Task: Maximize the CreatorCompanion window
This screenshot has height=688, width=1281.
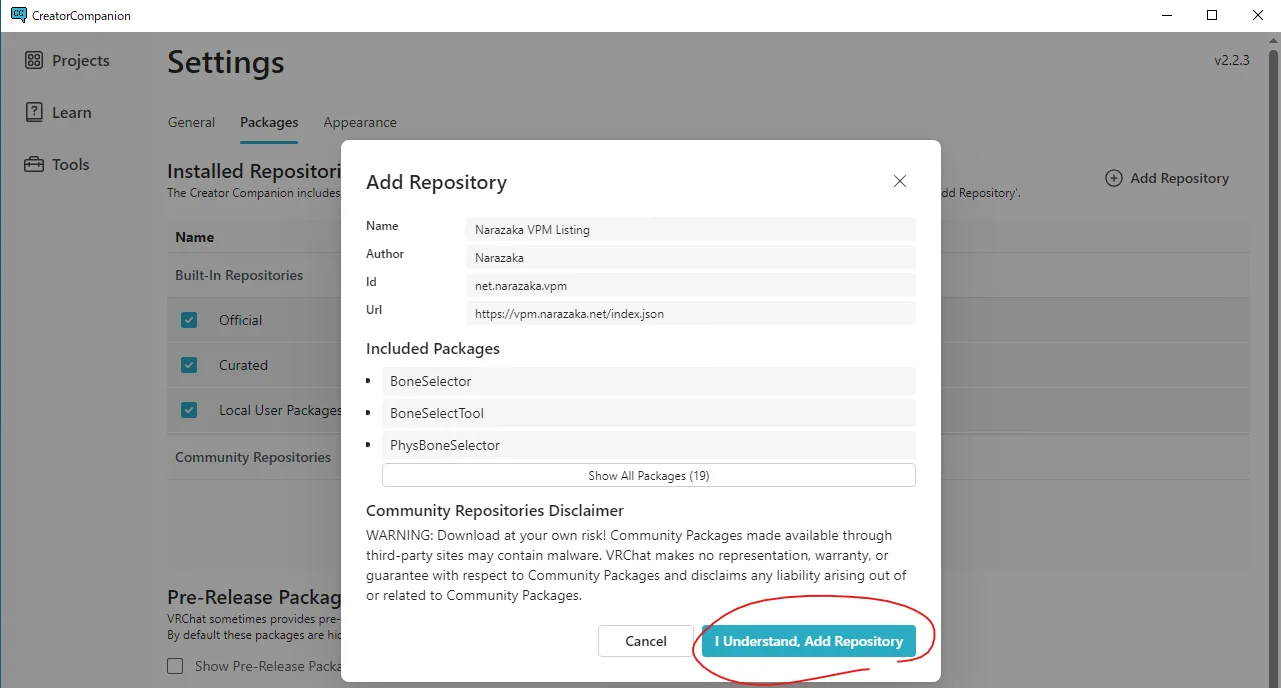Action: pos(1211,16)
